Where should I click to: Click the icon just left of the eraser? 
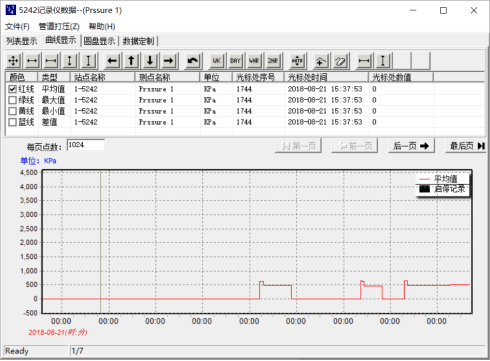tap(321, 61)
